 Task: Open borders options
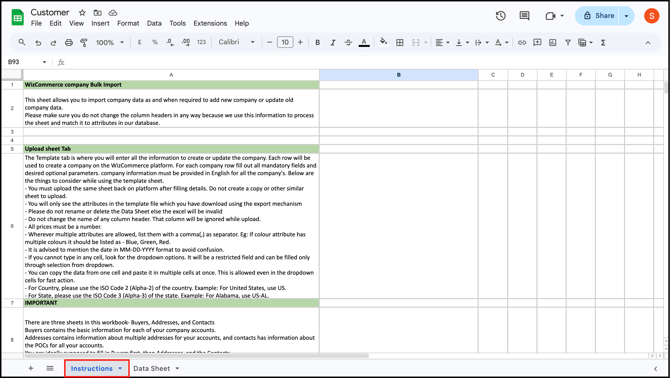(400, 42)
